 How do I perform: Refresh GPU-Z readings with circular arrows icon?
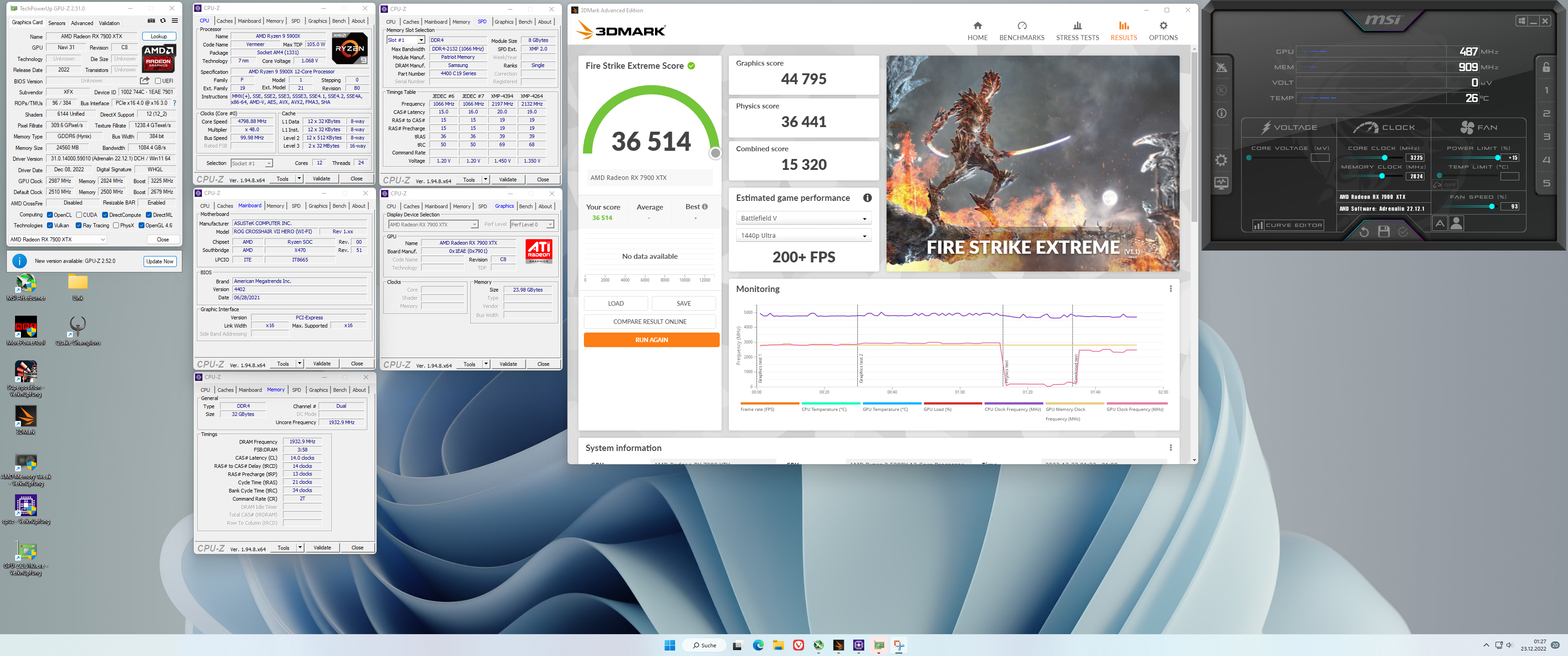(x=163, y=20)
